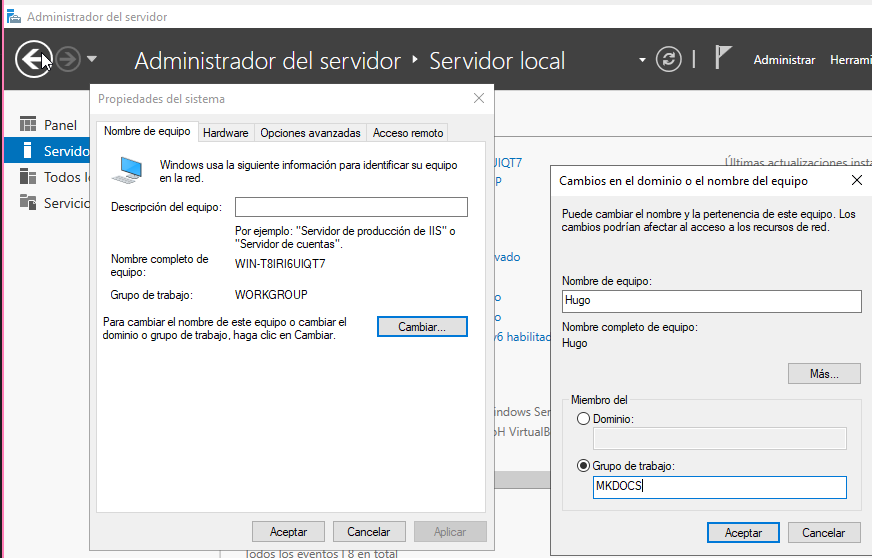Open the Acceso remoto tab
This screenshot has width=872, height=558.
coord(407,133)
